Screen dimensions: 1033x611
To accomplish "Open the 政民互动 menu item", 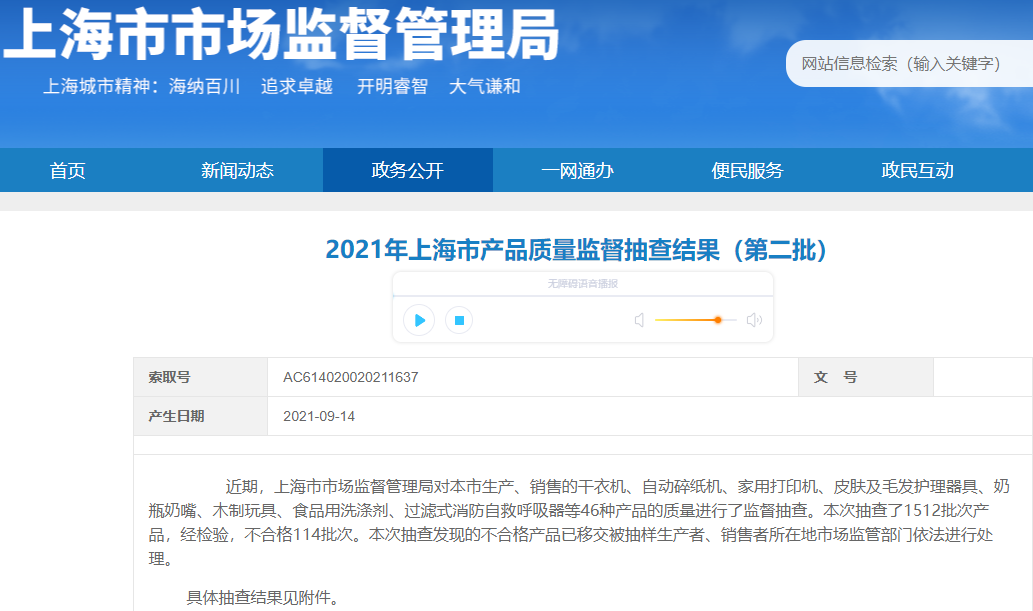I will (x=917, y=171).
